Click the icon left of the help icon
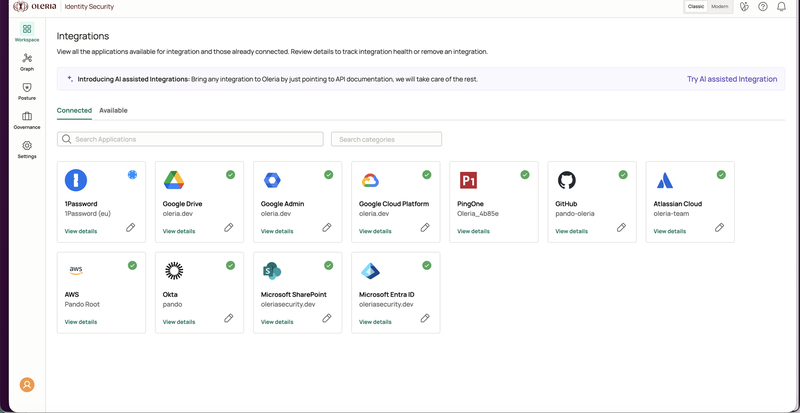This screenshot has width=800, height=413. click(744, 7)
